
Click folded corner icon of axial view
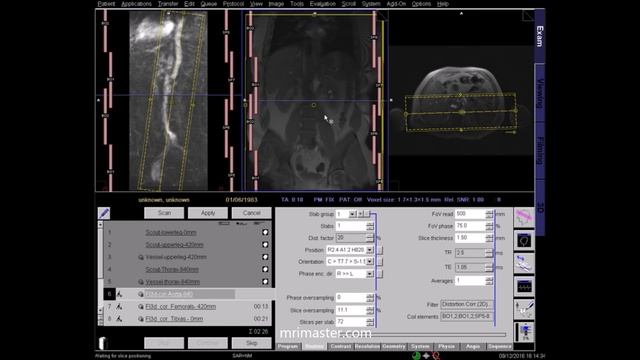coord(528,16)
